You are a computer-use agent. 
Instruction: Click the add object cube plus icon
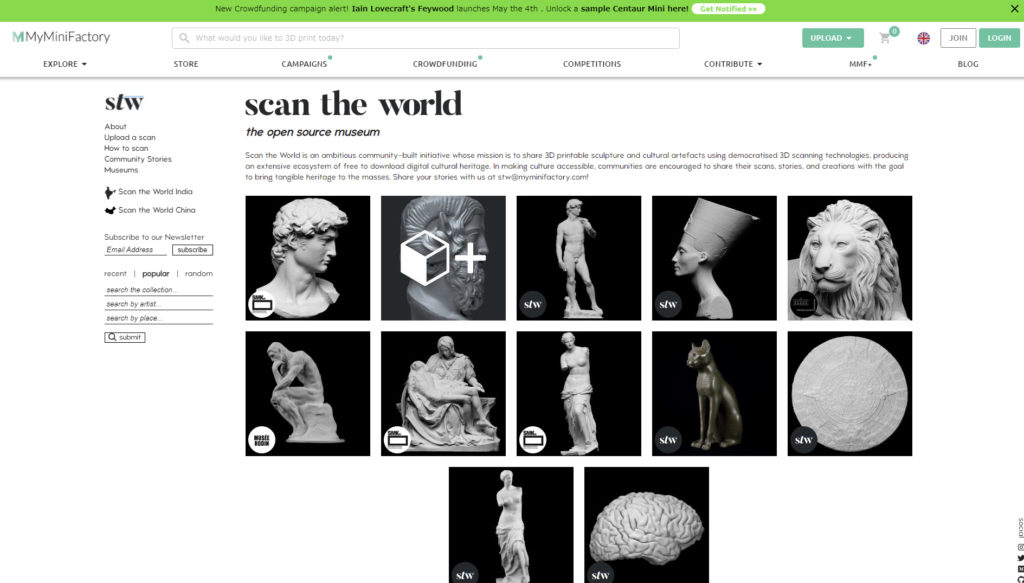(x=442, y=258)
